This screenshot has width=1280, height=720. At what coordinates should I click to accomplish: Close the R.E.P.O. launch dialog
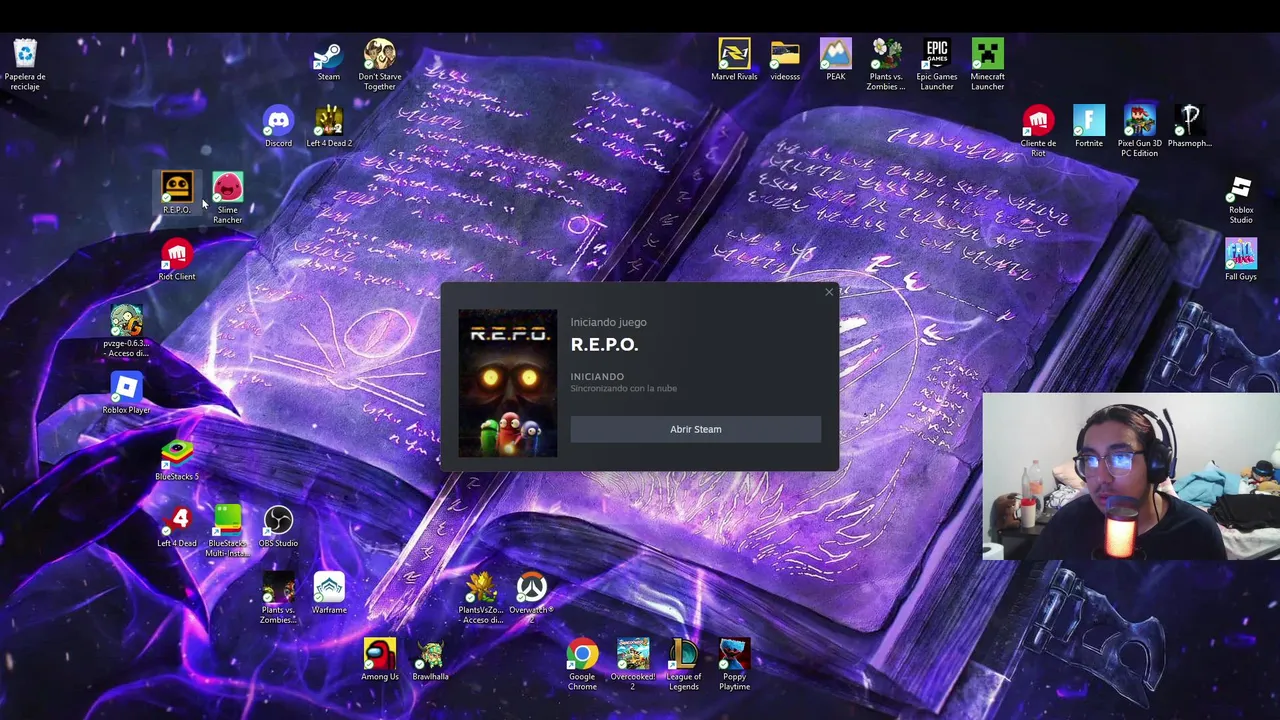[828, 292]
